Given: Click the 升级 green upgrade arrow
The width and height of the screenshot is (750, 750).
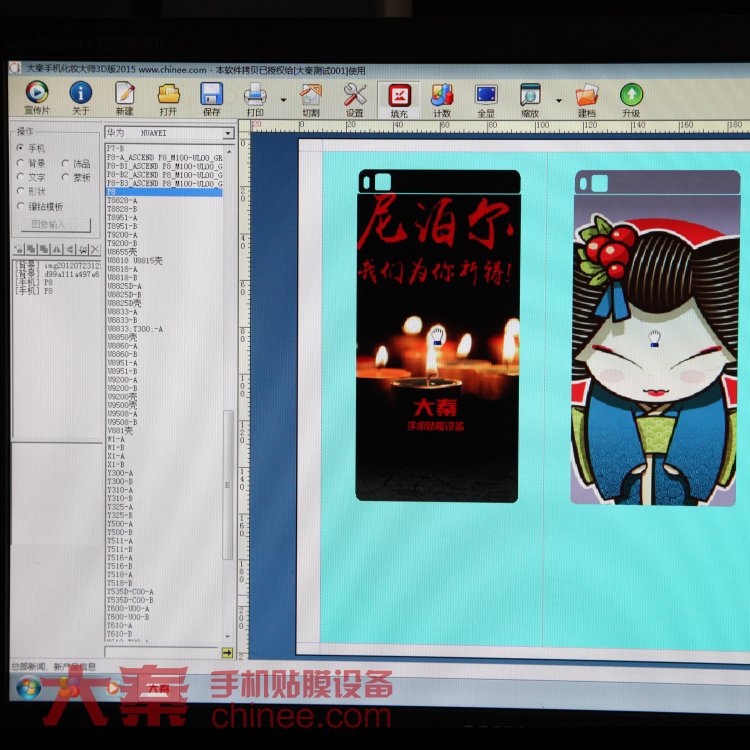Looking at the screenshot, I should click(631, 95).
